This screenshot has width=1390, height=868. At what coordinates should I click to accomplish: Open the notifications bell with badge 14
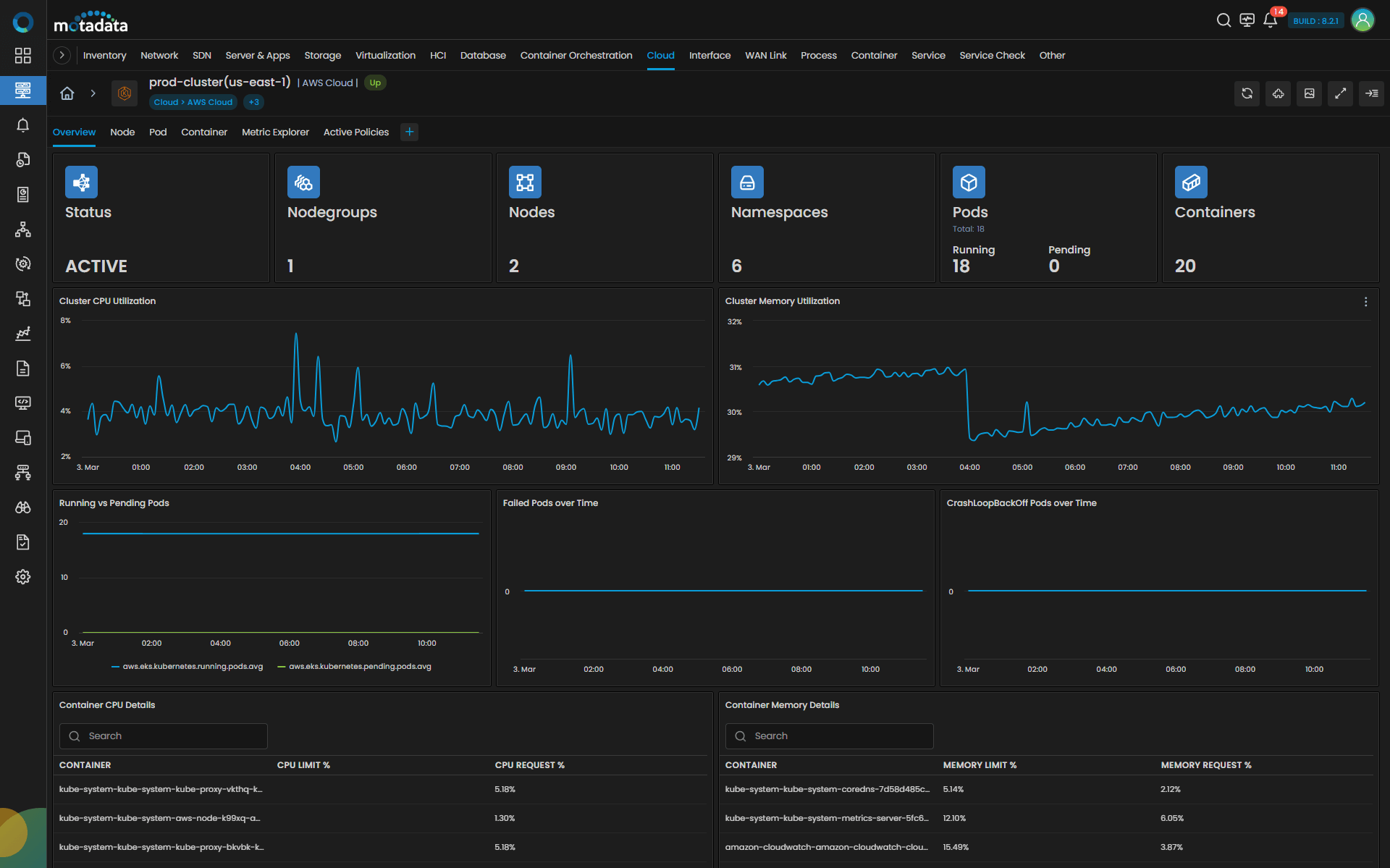click(x=1270, y=20)
